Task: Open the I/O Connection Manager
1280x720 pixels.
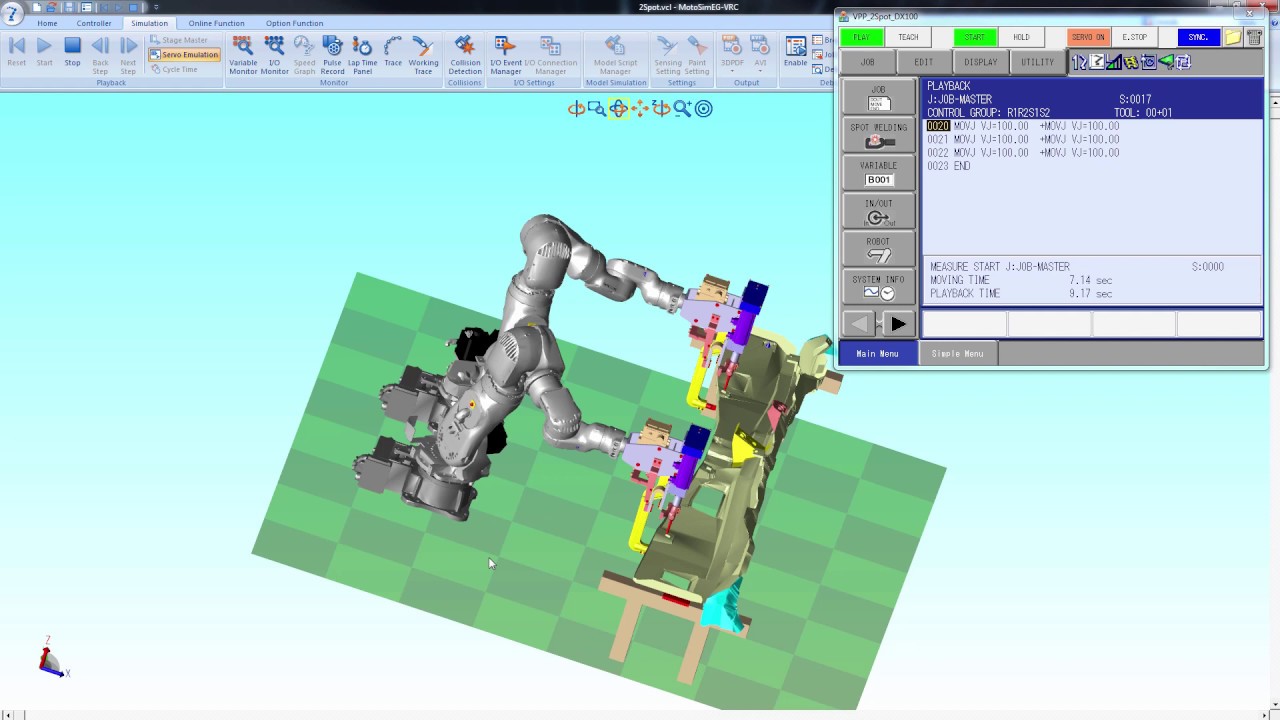Action: [x=550, y=55]
